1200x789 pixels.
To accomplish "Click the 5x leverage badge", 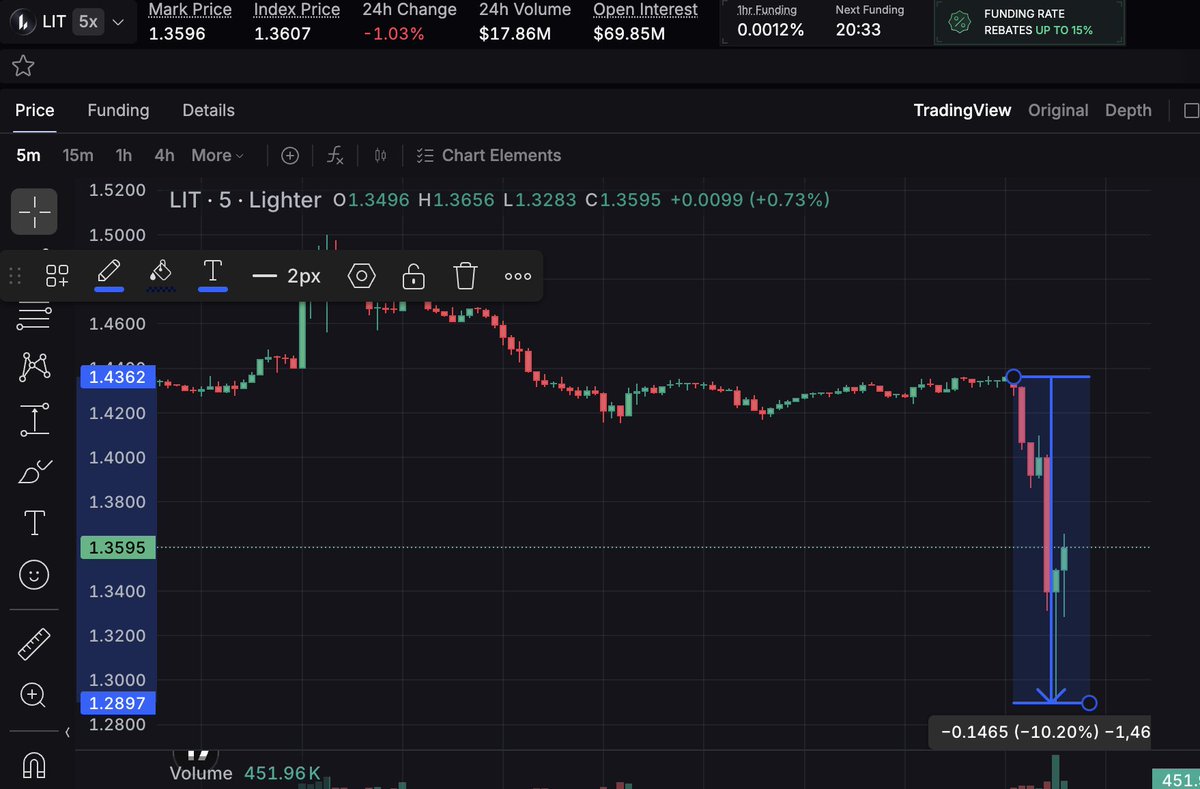I will 88,22.
